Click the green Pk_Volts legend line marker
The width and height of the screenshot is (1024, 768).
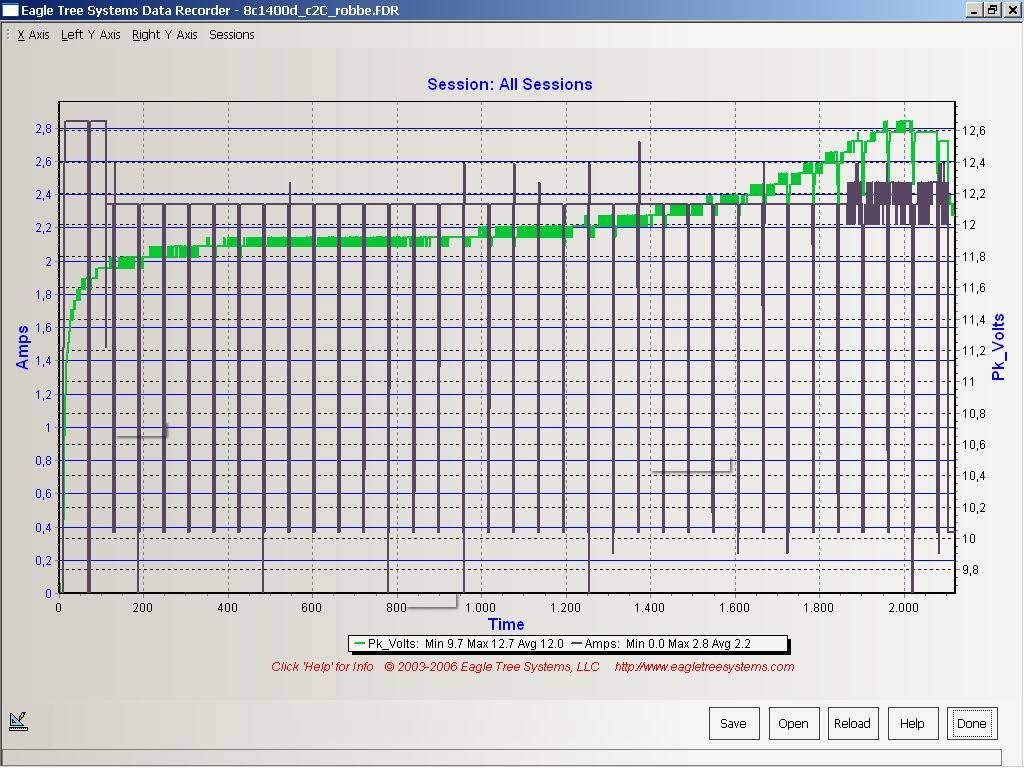pos(359,644)
